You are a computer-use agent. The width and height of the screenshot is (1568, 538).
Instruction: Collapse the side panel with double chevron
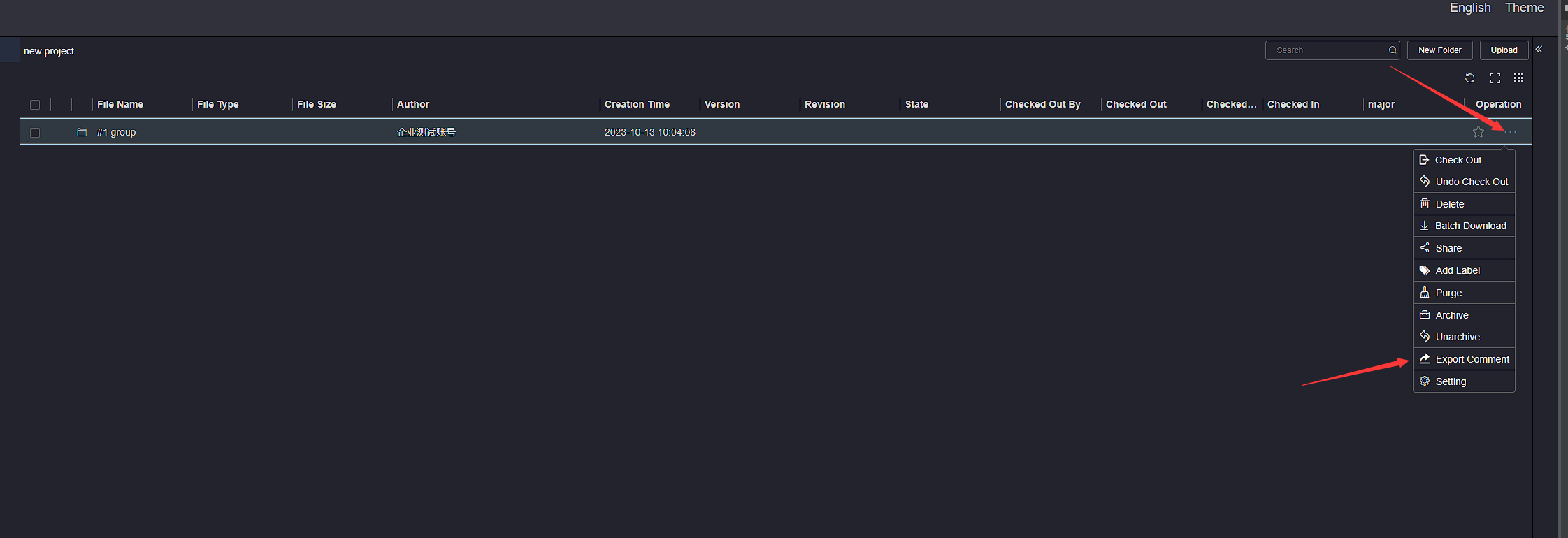(1539, 50)
